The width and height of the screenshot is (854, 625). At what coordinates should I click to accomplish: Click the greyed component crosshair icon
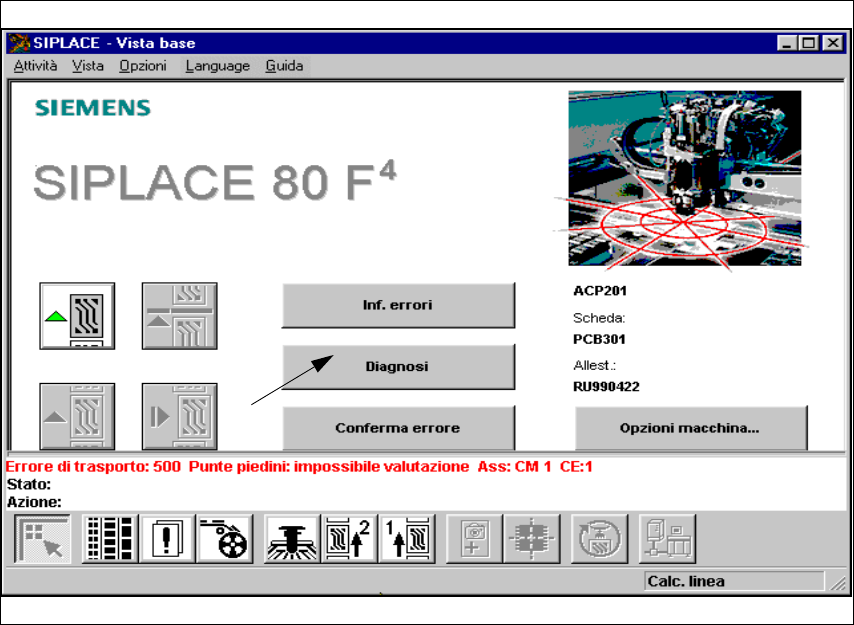click(532, 538)
